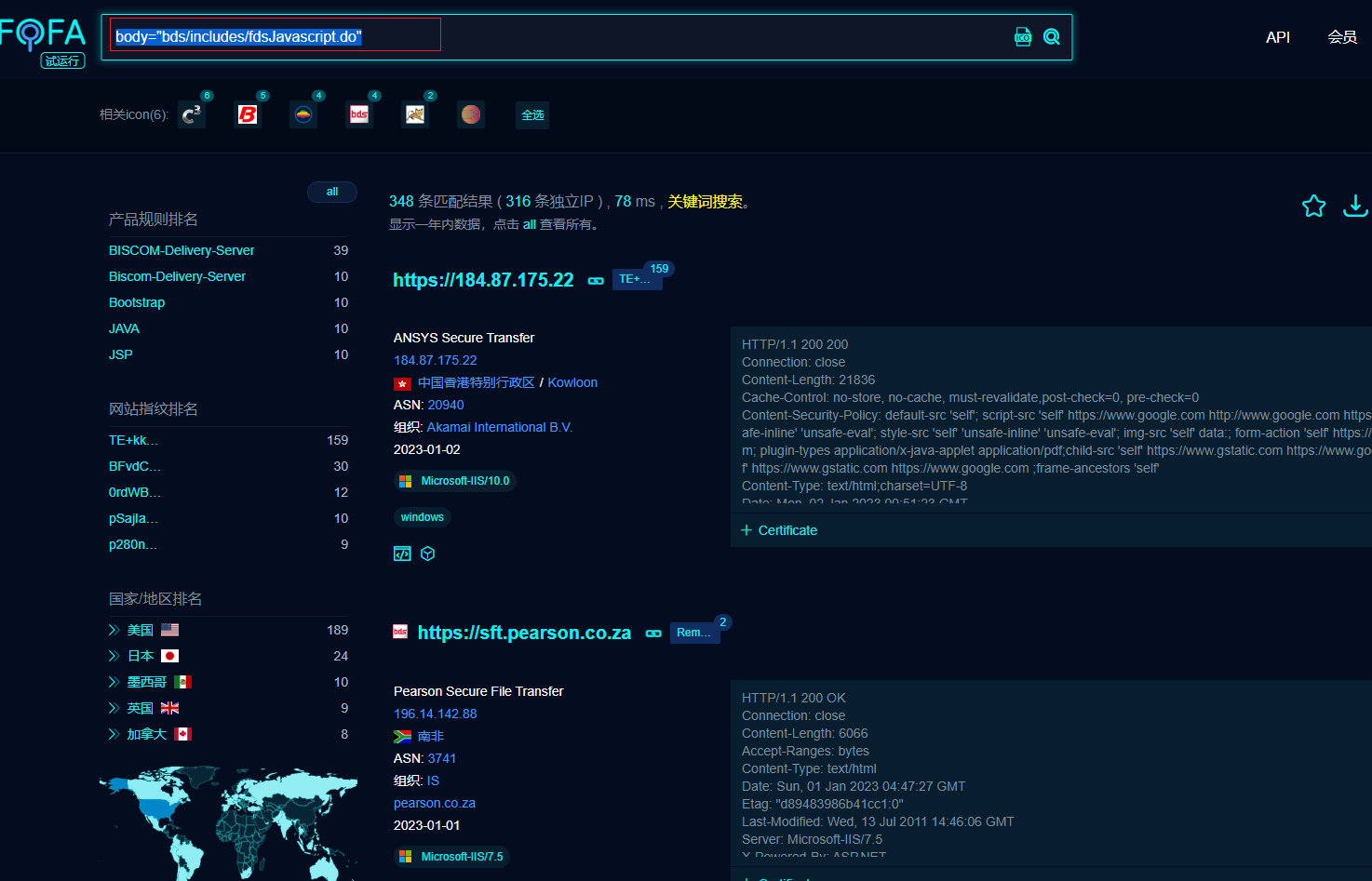Filter by Bootstrap product

pos(137,302)
